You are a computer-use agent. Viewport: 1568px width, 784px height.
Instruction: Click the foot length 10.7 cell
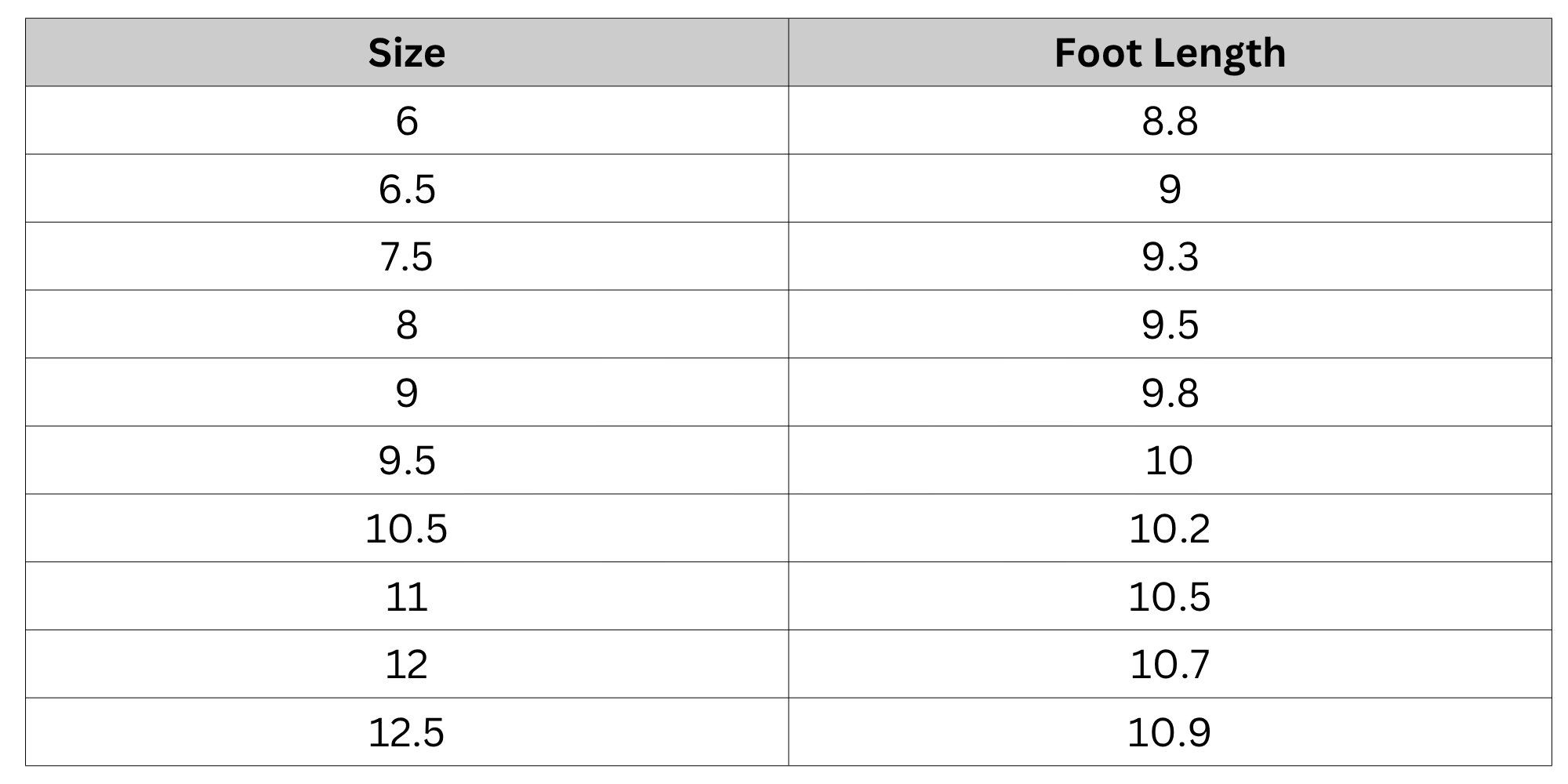(1170, 664)
